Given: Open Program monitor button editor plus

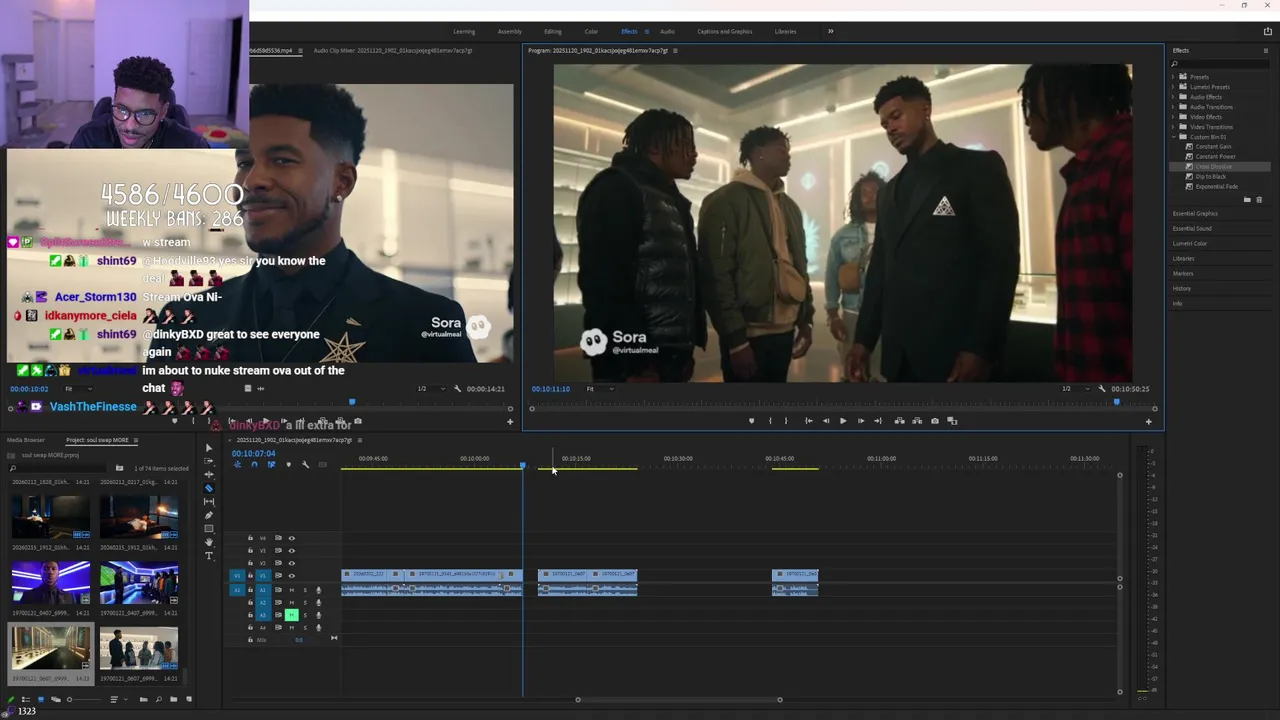Looking at the screenshot, I should point(1148,421).
